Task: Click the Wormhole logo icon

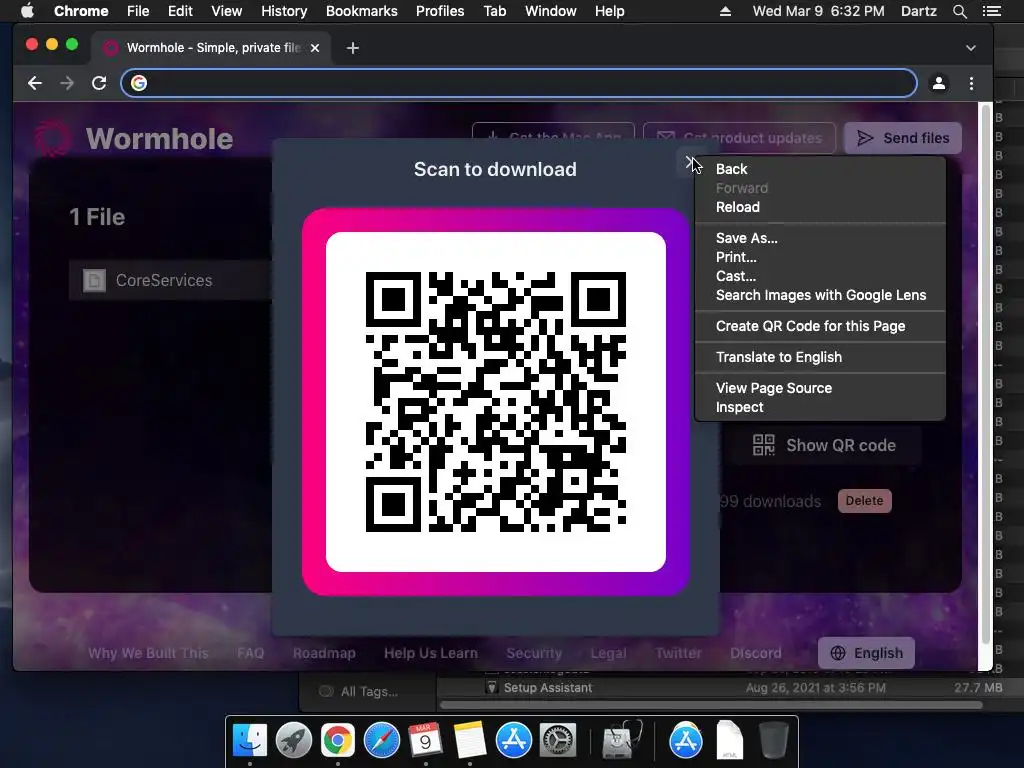Action: [x=52, y=138]
